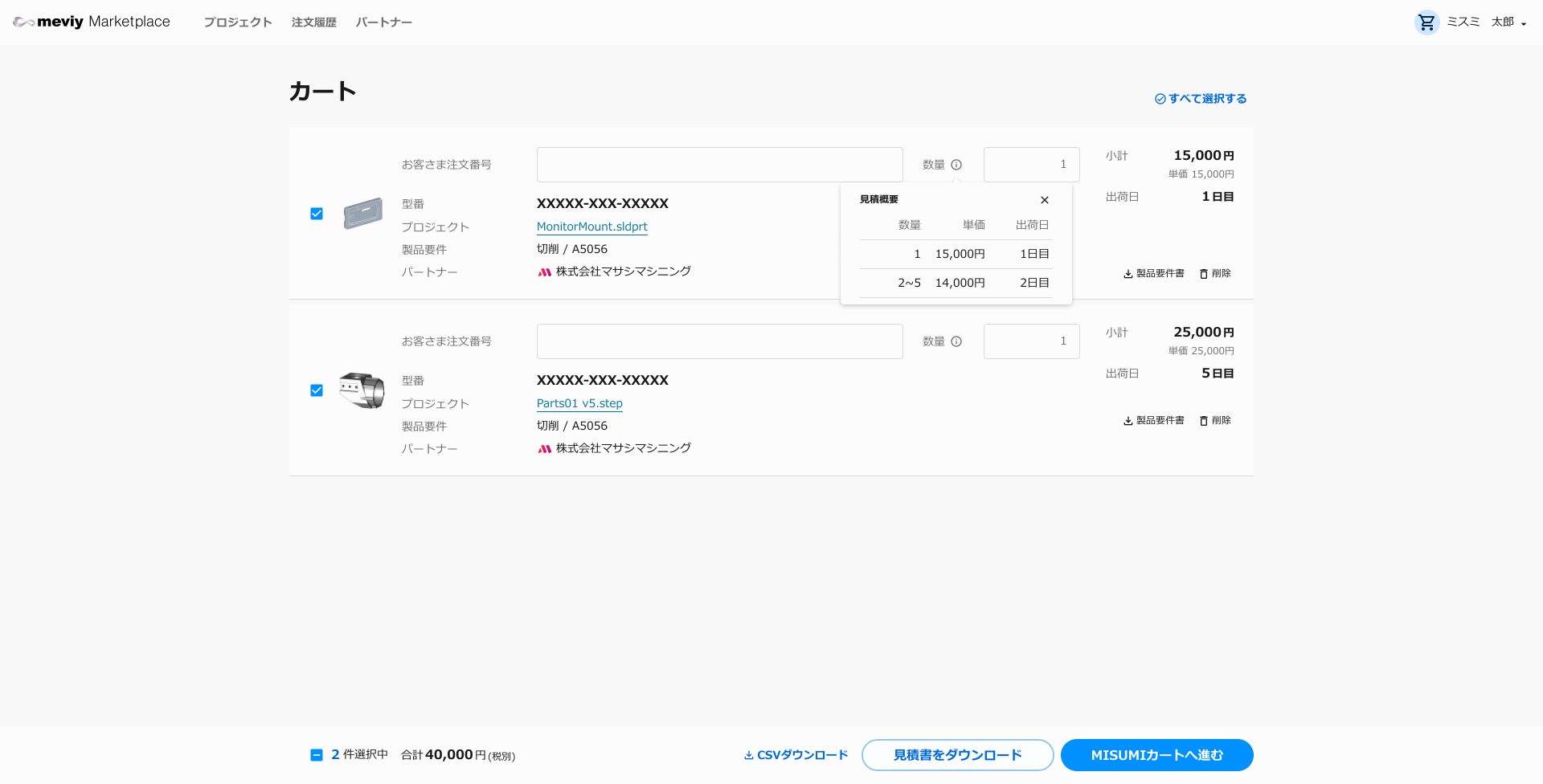Click CSVダウンロード link
This screenshot has height=784, width=1543.
[x=796, y=755]
